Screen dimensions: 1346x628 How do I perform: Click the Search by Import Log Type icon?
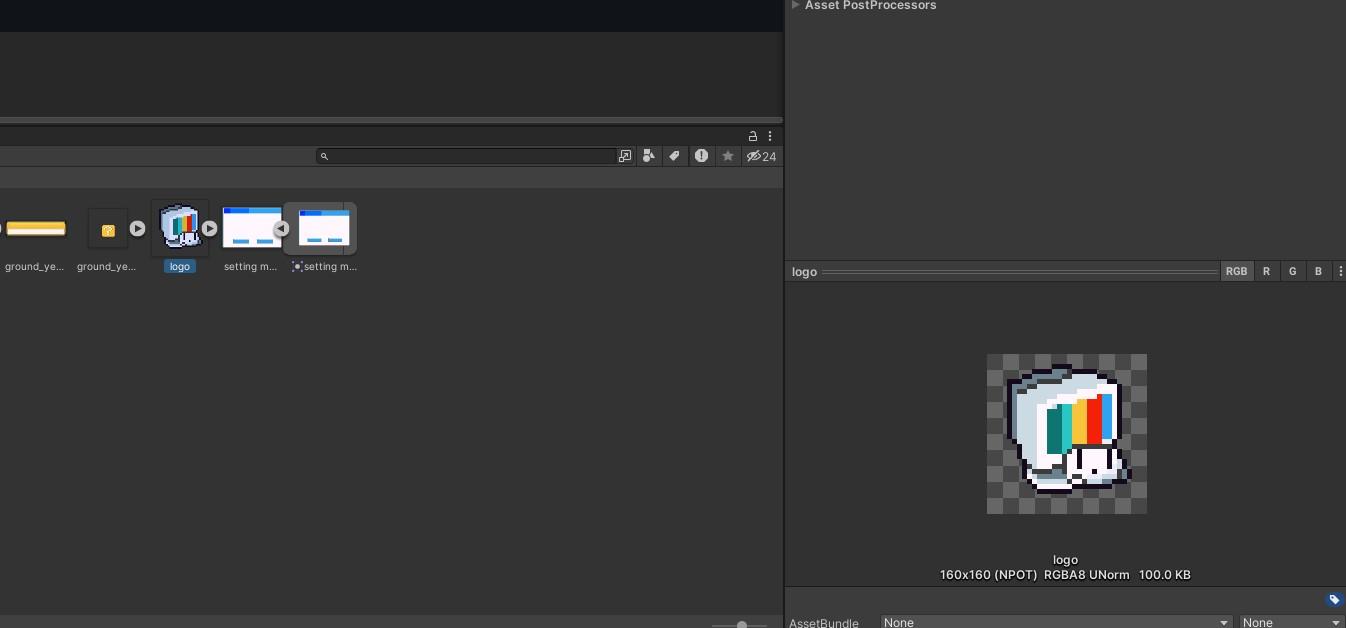(x=701, y=156)
